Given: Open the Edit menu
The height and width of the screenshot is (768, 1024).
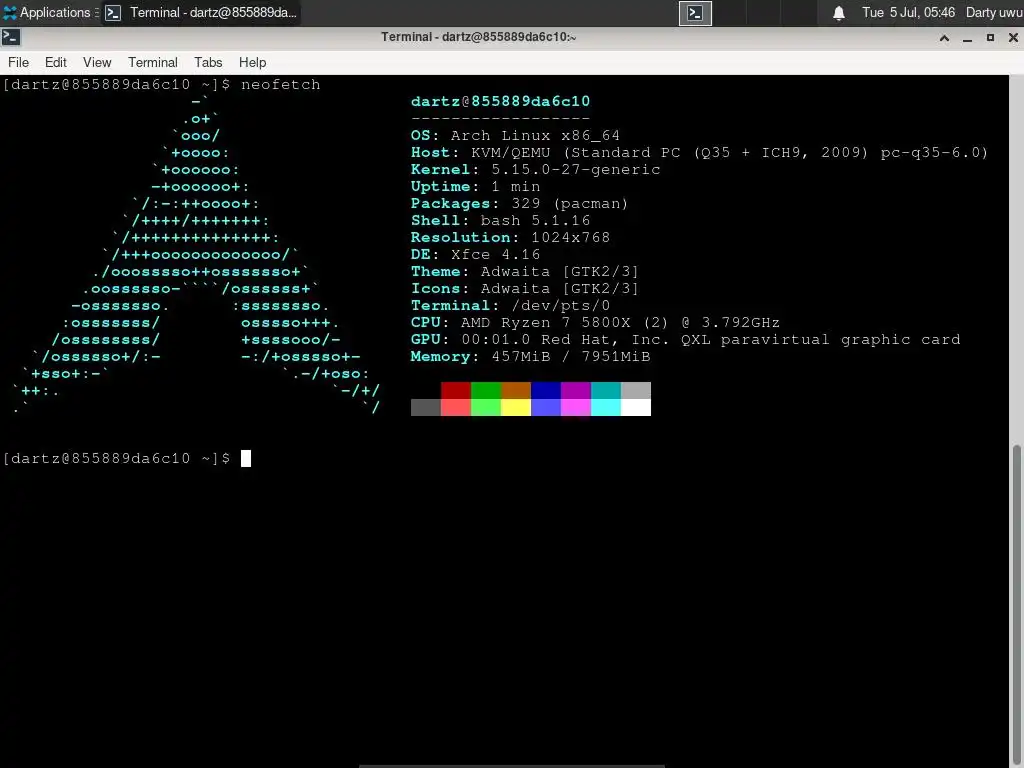Looking at the screenshot, I should pyautogui.click(x=56, y=62).
